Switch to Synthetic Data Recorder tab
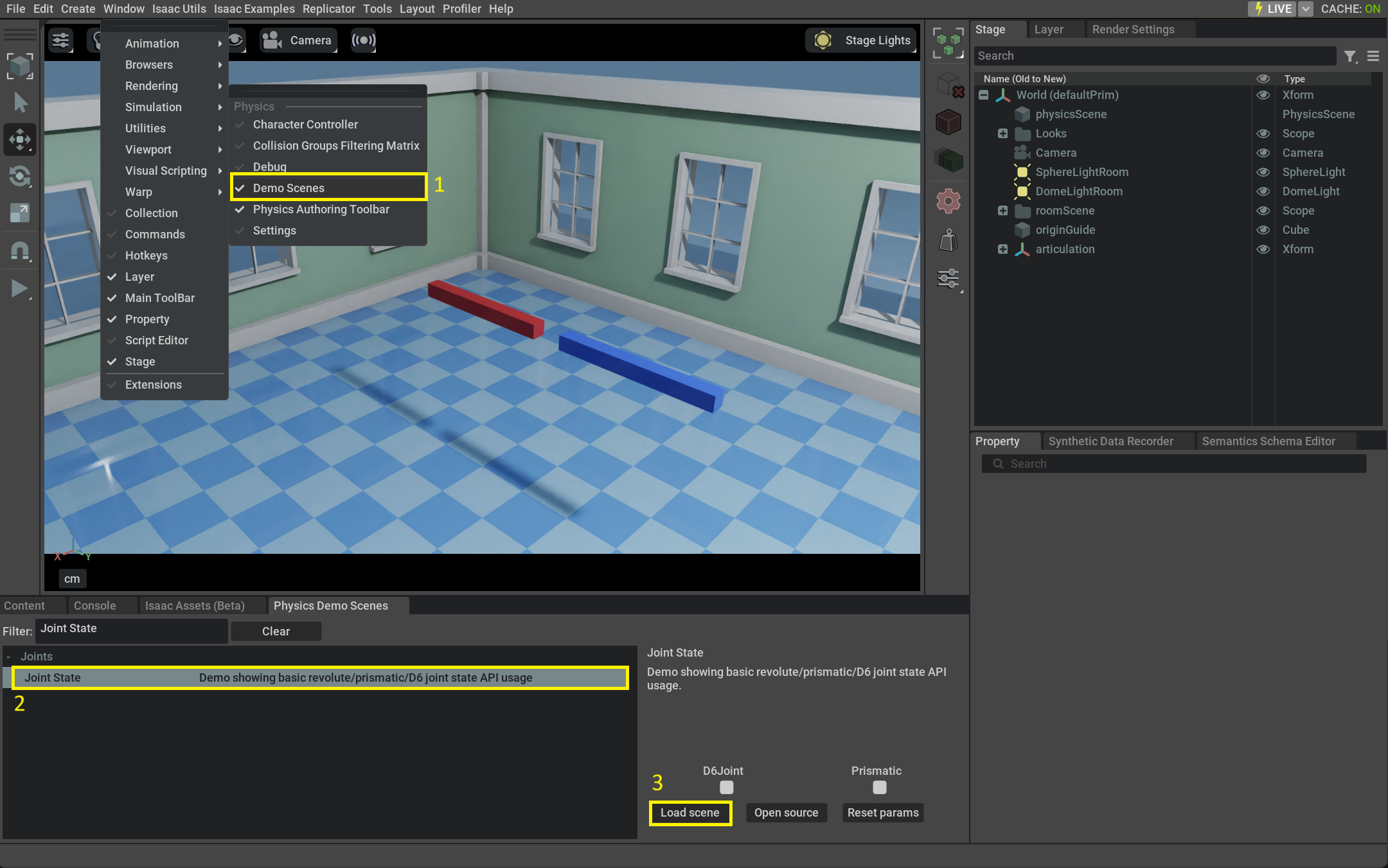Viewport: 1388px width, 868px height. (1110, 441)
